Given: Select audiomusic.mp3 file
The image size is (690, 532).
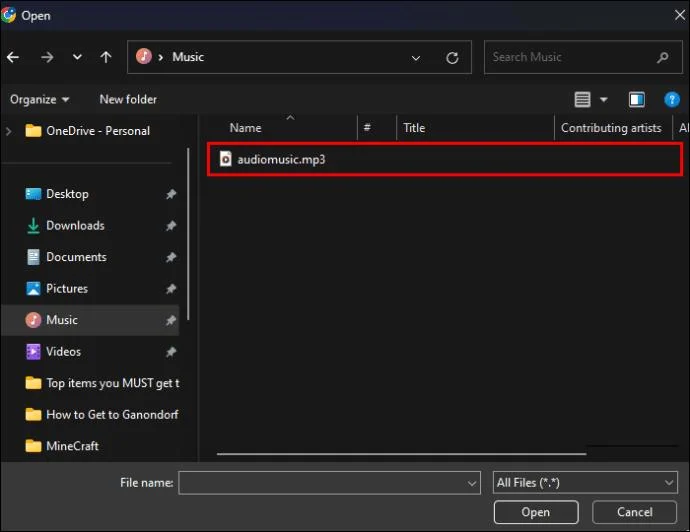Looking at the screenshot, I should tap(444, 159).
